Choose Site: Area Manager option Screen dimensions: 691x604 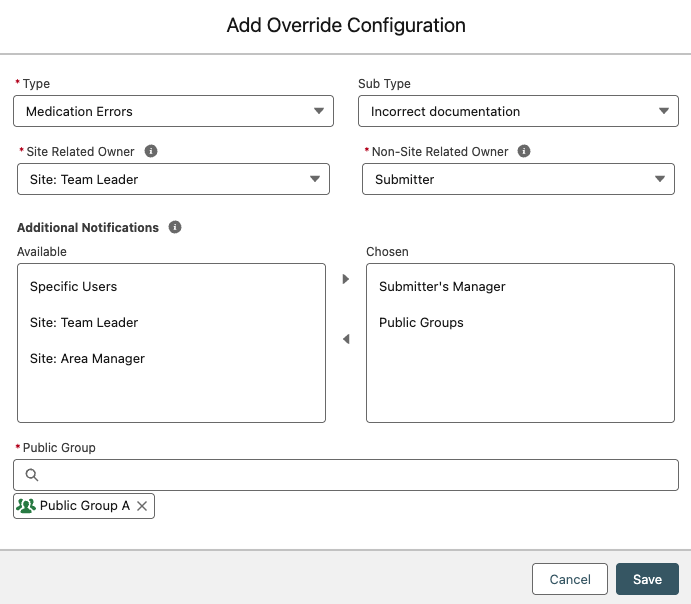(x=87, y=359)
